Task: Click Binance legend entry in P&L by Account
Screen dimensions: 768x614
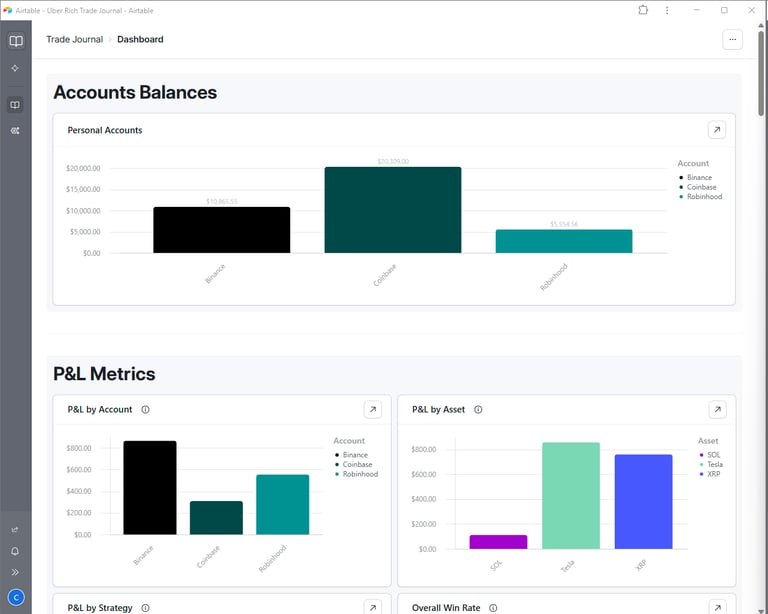Action: 351,455
